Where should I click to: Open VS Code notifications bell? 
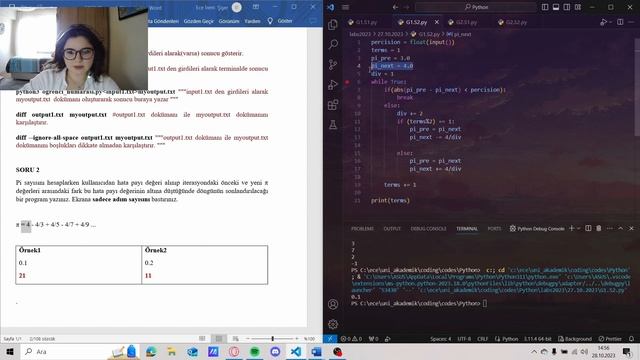click(631, 339)
